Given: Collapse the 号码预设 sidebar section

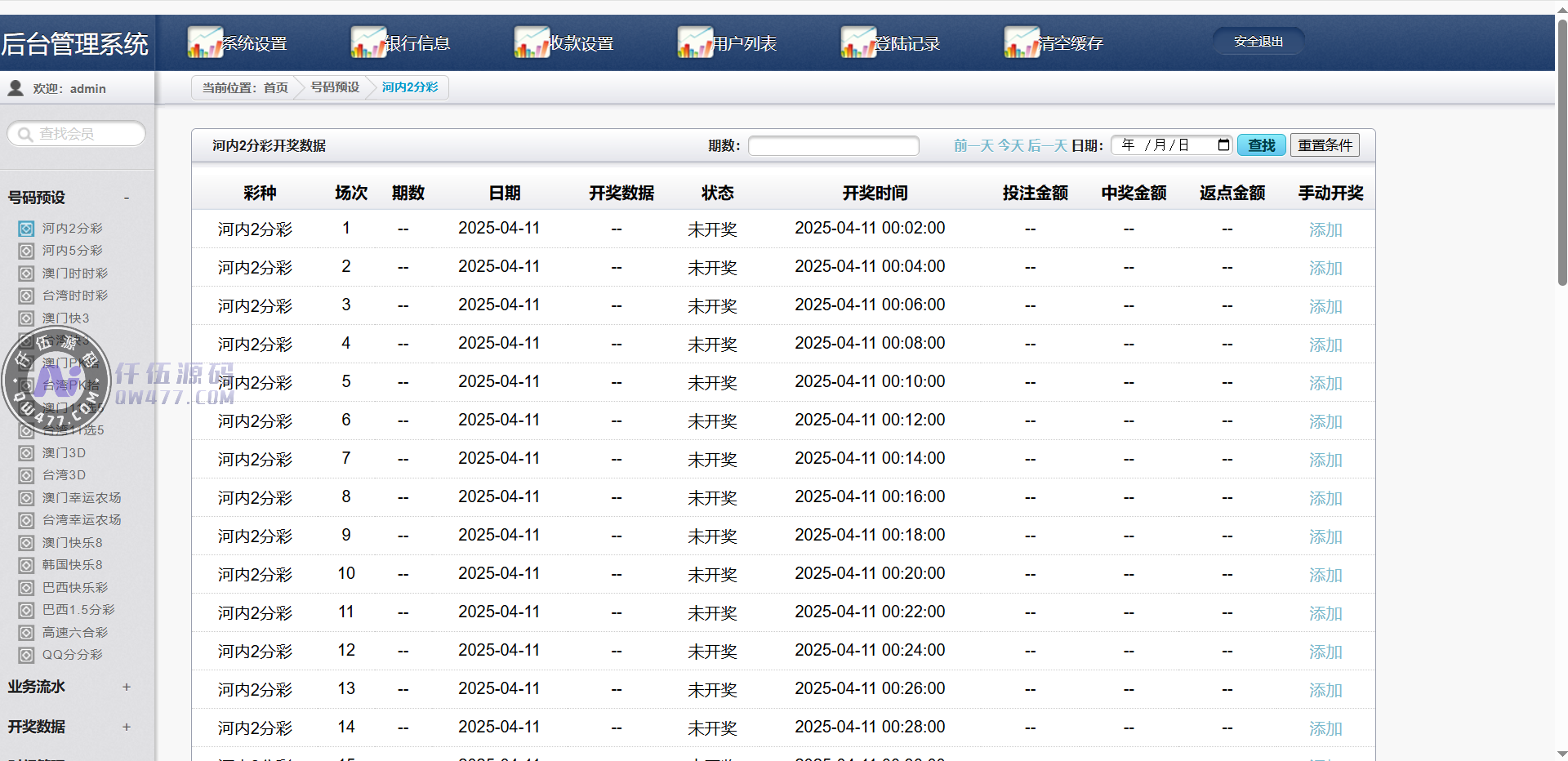Looking at the screenshot, I should coord(127,198).
